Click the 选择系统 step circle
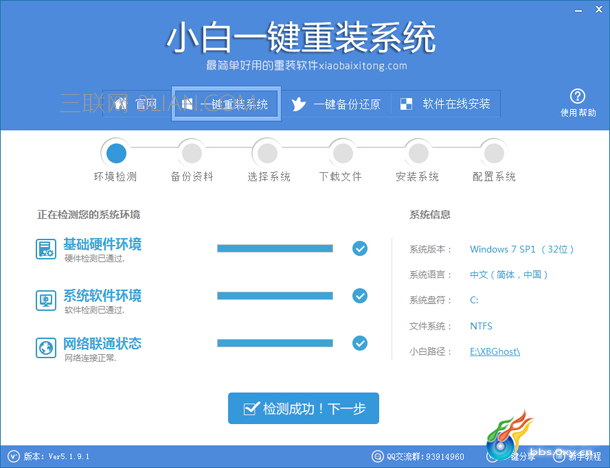 click(x=268, y=153)
